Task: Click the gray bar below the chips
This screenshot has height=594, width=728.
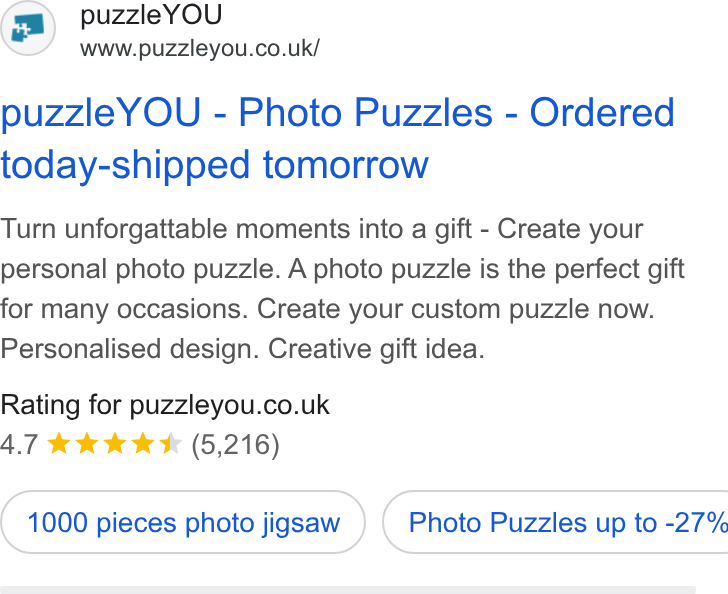Action: [348, 590]
